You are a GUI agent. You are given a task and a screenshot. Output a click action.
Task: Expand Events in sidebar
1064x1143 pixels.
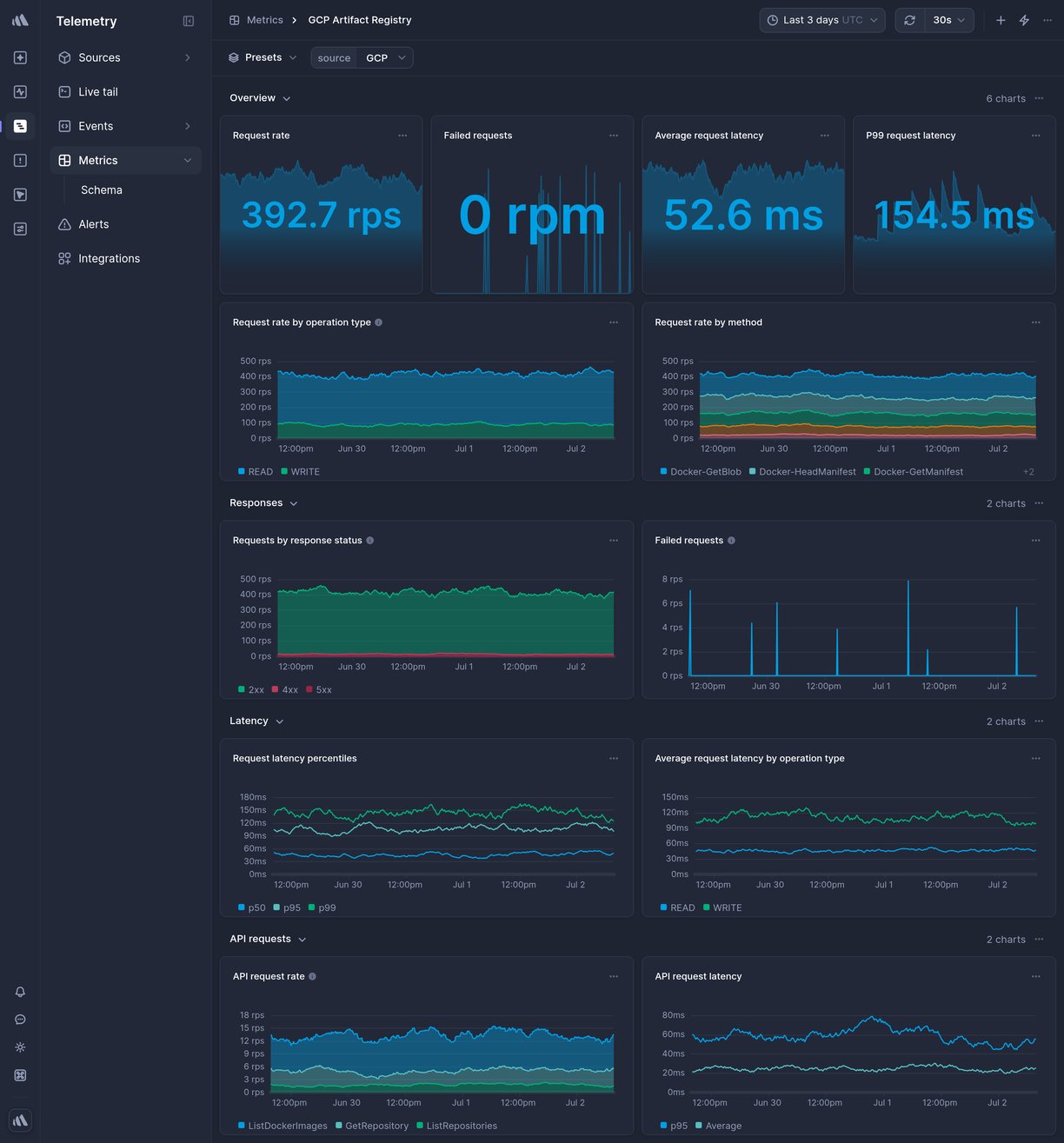point(125,126)
